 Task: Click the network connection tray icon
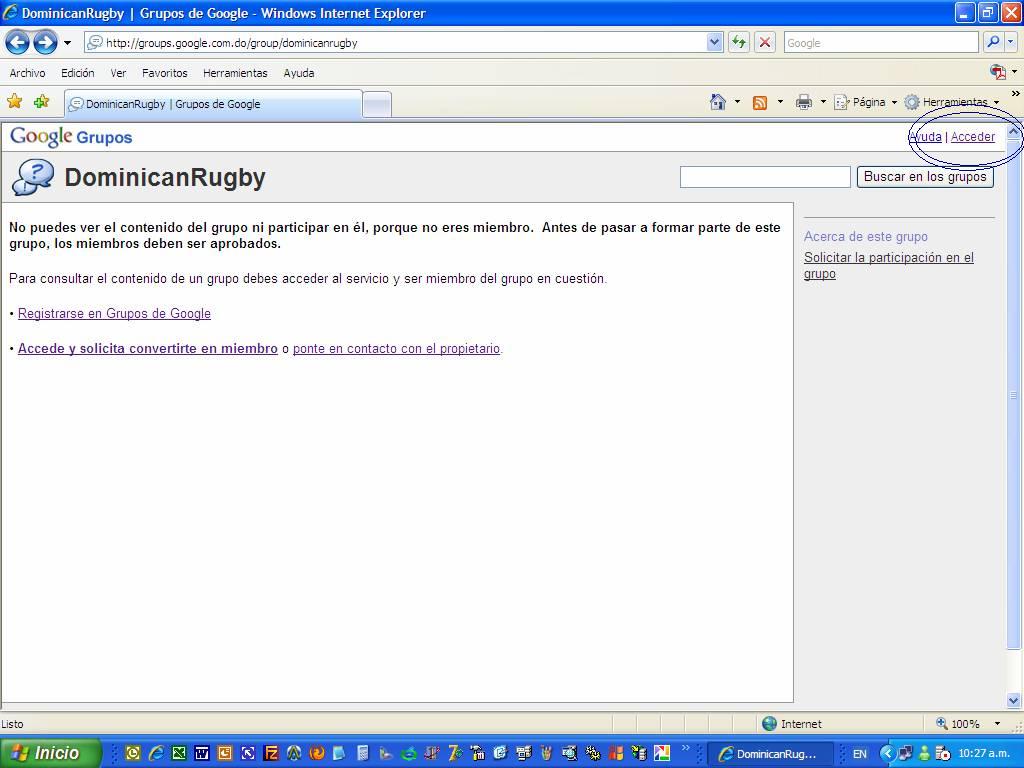[x=905, y=754]
